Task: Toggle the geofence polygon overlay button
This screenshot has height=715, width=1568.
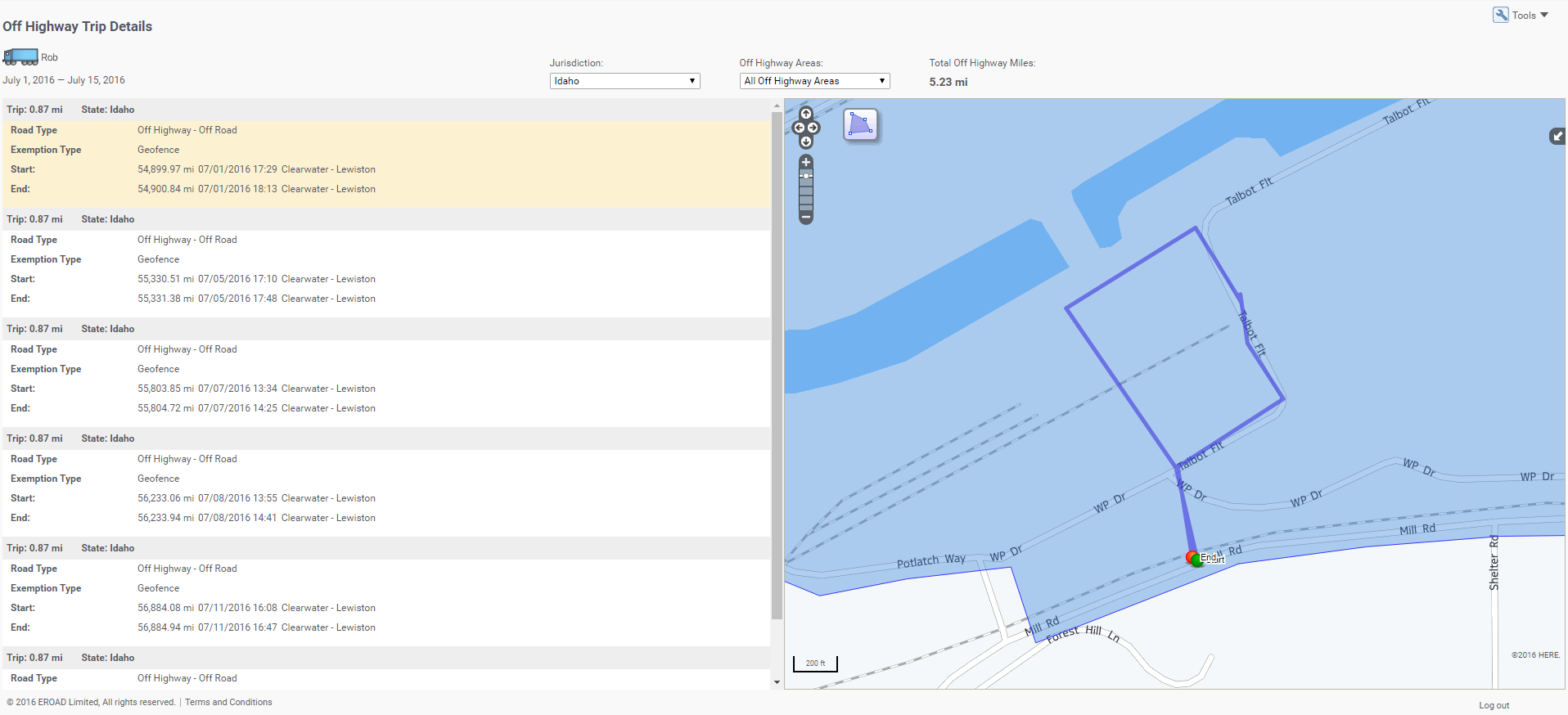Action: coord(860,125)
